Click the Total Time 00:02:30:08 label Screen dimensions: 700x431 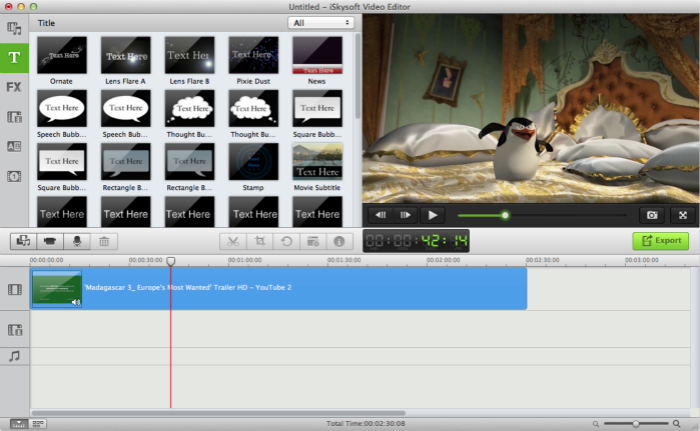[x=366, y=423]
